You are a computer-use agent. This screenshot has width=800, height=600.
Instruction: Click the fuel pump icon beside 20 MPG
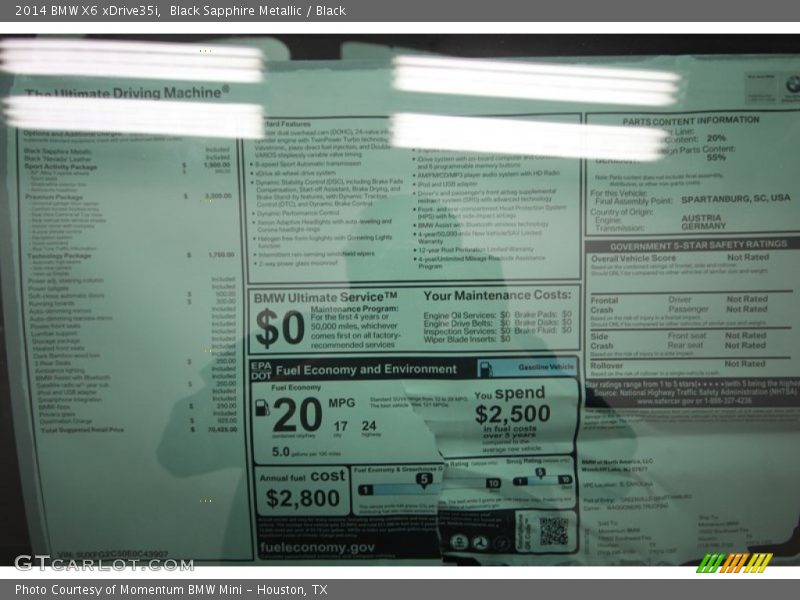tap(262, 408)
